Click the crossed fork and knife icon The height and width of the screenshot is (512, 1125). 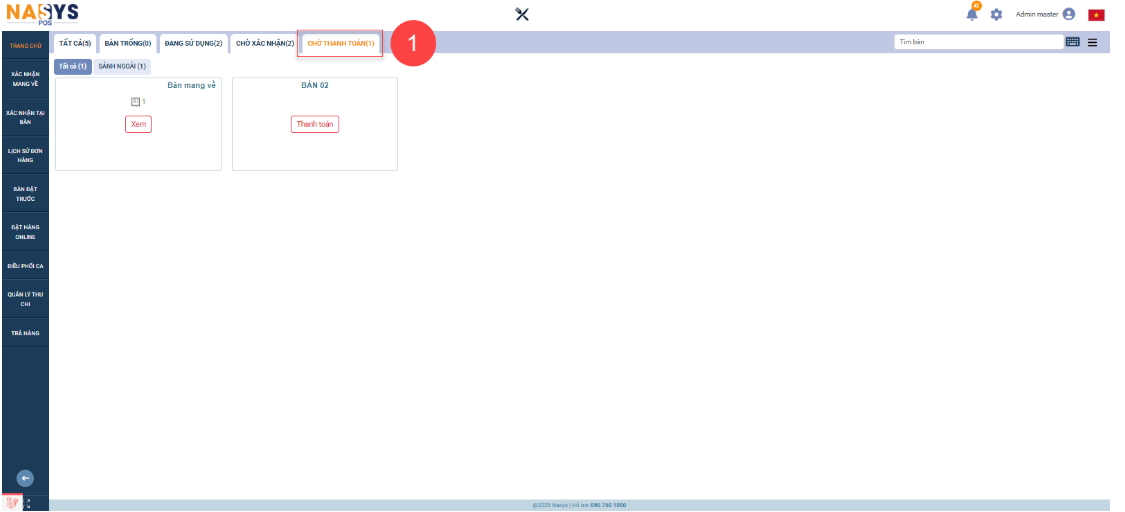click(x=522, y=14)
